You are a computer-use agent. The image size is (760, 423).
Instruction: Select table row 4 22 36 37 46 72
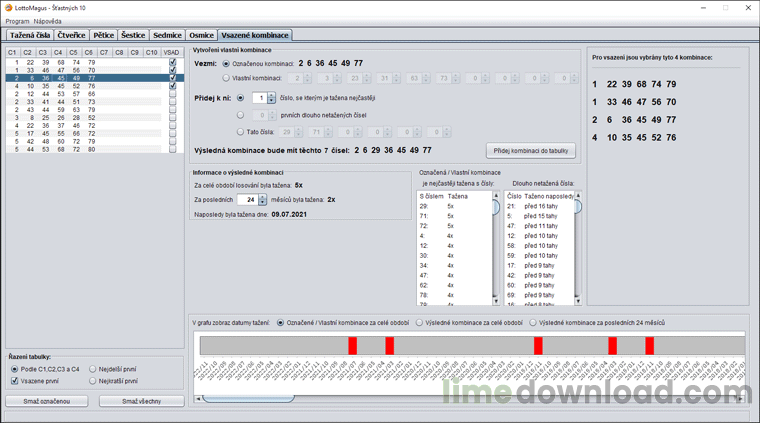[x=95, y=125]
